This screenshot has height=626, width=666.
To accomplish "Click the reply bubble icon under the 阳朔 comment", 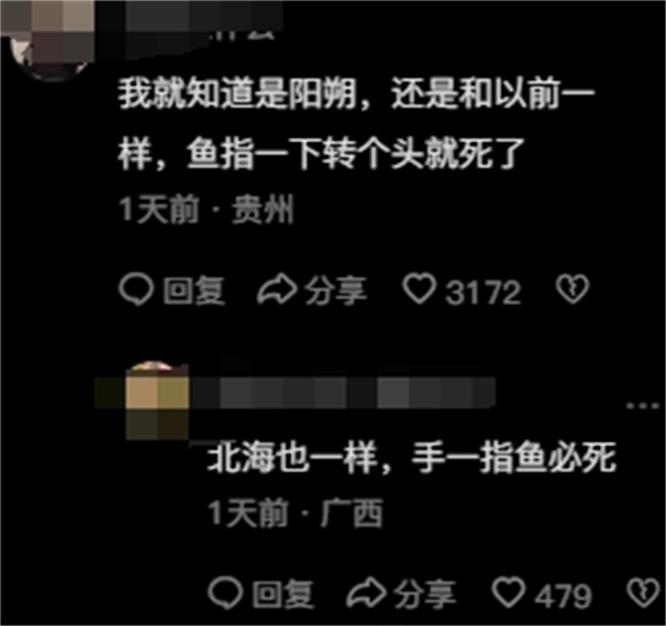I will point(135,290).
